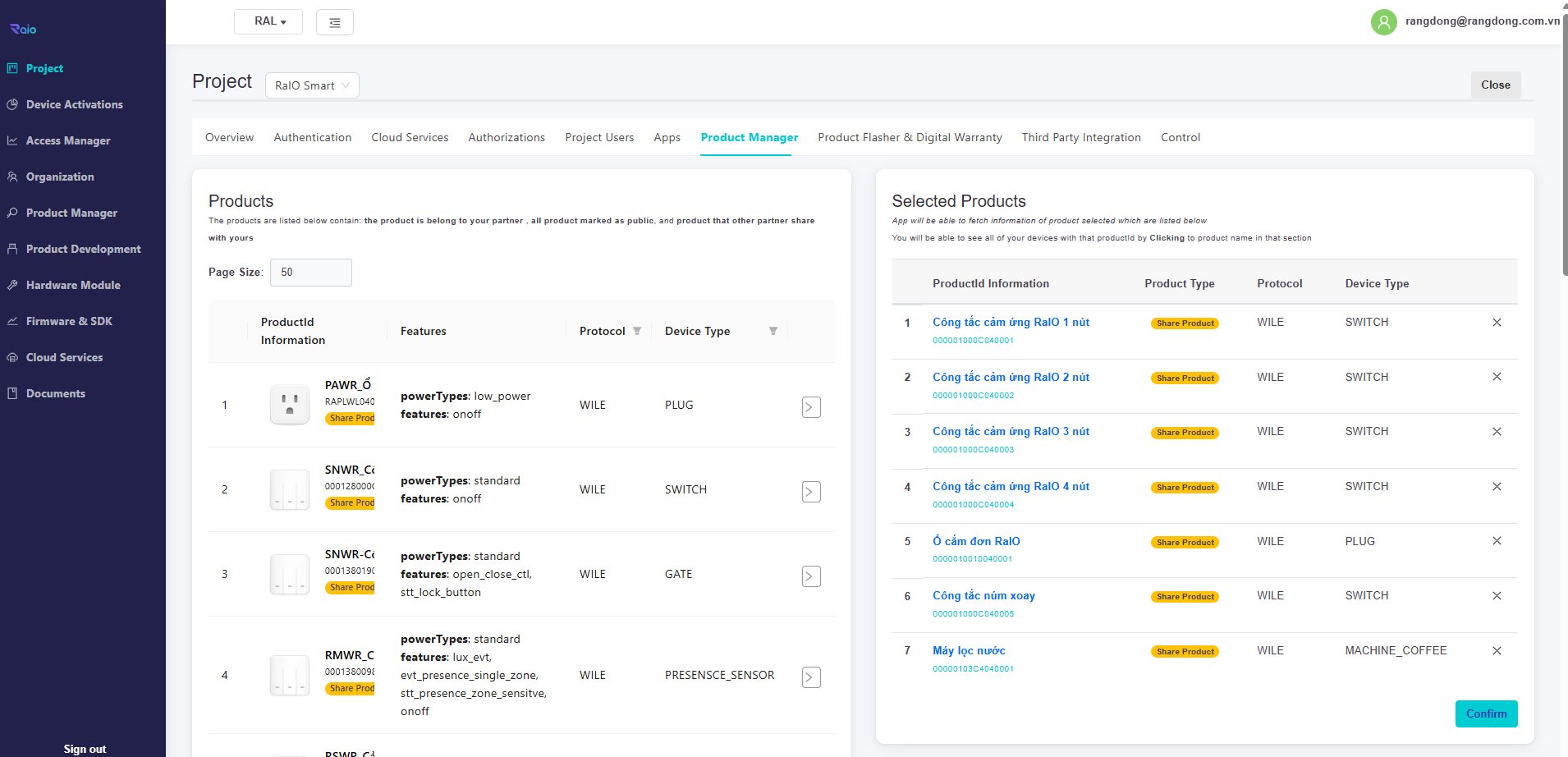
Task: Remove Ổ cắm đơn RalO from selection
Action: (x=1497, y=541)
